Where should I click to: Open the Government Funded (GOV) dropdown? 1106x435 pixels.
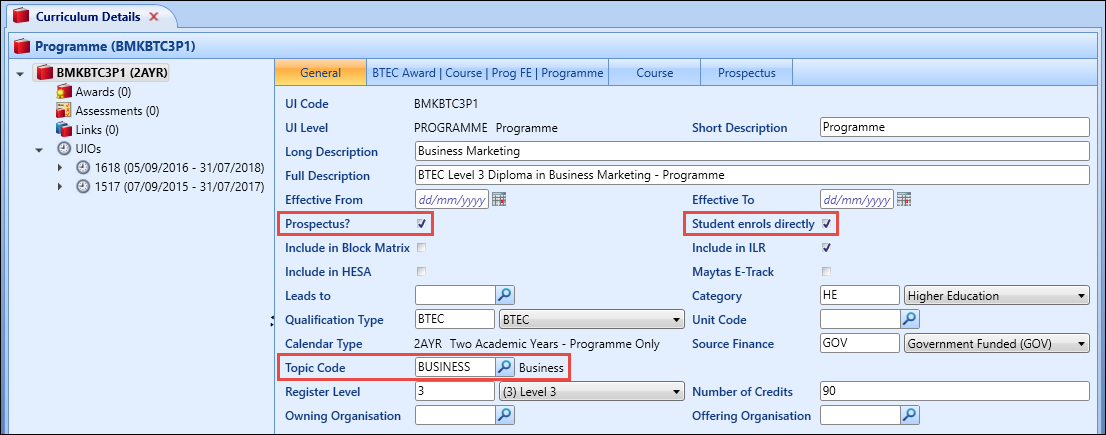[x=997, y=343]
